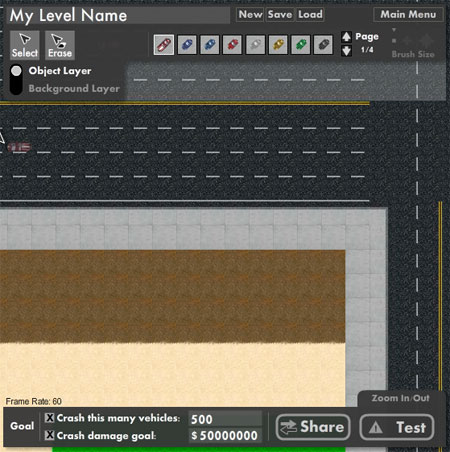The image size is (450, 452).
Task: Start the level with the Test button
Action: coord(397,427)
